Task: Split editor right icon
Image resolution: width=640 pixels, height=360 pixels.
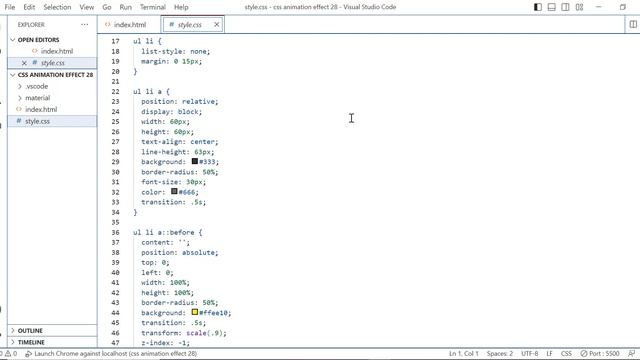Action: pyautogui.click(x=633, y=24)
